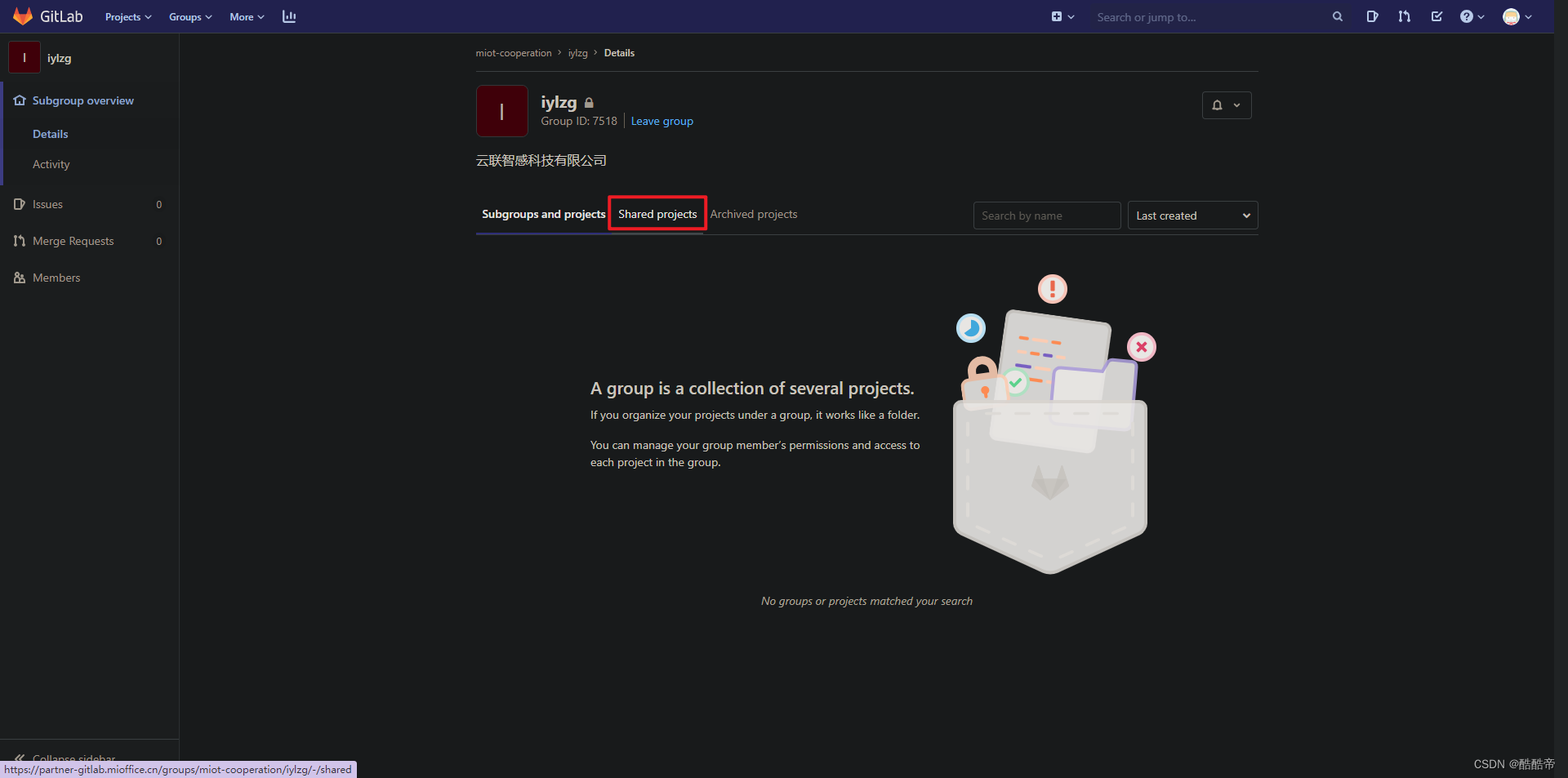This screenshot has width=1568, height=778.
Task: Open the Groups menu in navbar
Action: [x=190, y=17]
